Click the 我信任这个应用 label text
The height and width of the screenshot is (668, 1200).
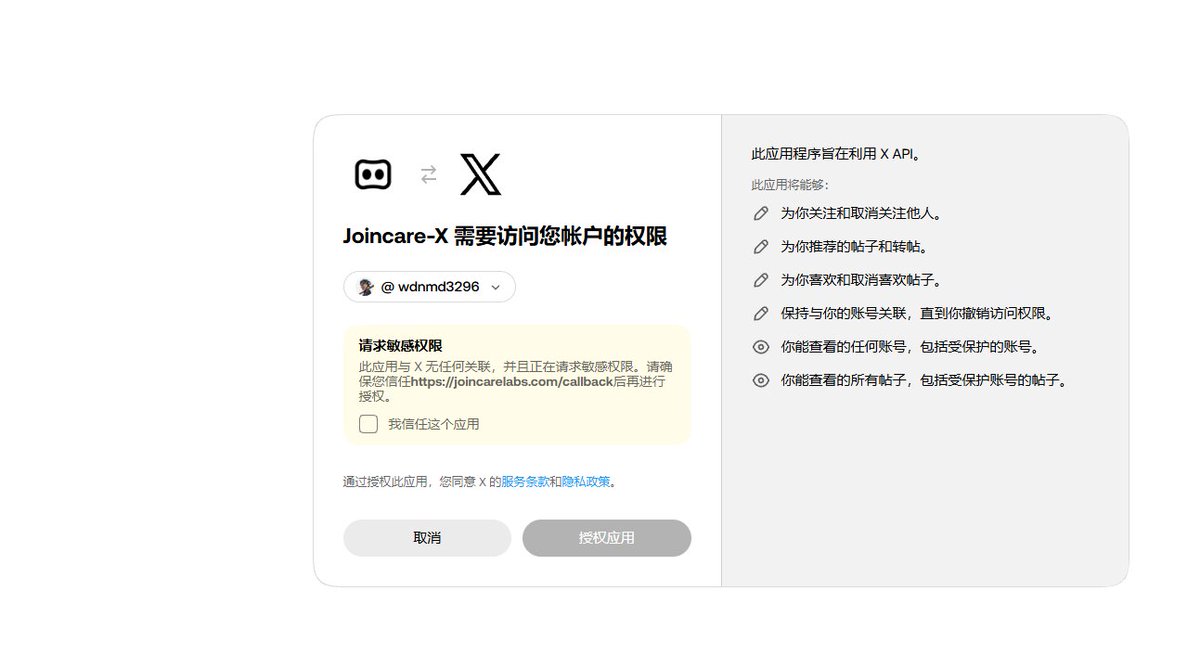click(434, 424)
